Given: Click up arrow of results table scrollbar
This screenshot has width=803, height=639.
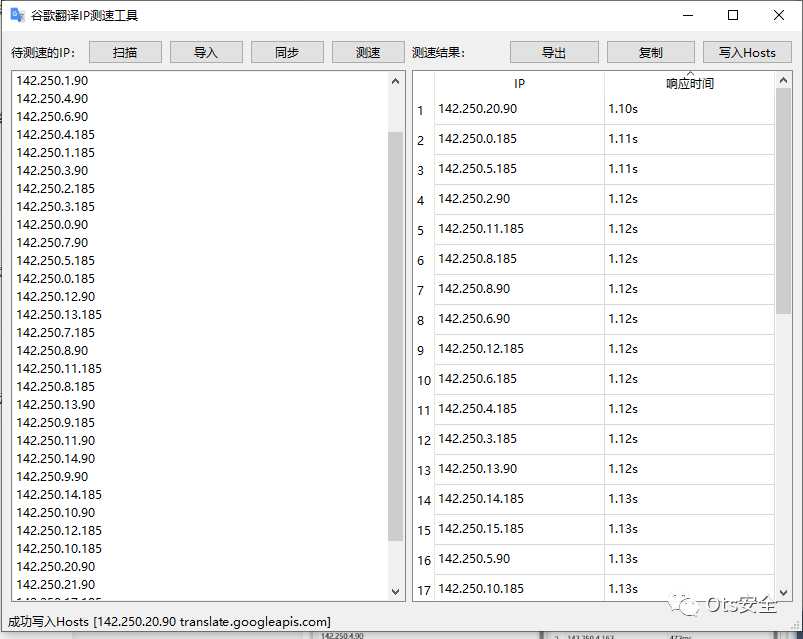Looking at the screenshot, I should [783, 80].
